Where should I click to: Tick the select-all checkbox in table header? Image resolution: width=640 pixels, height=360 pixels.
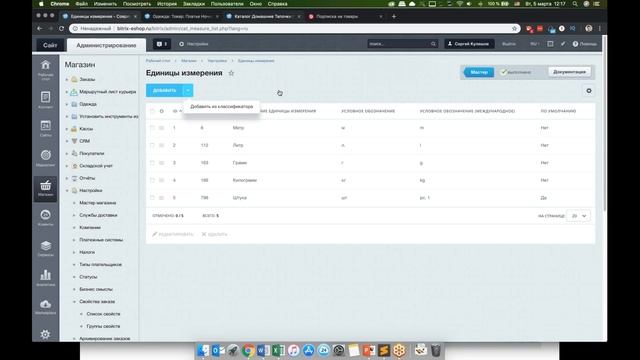click(x=152, y=111)
